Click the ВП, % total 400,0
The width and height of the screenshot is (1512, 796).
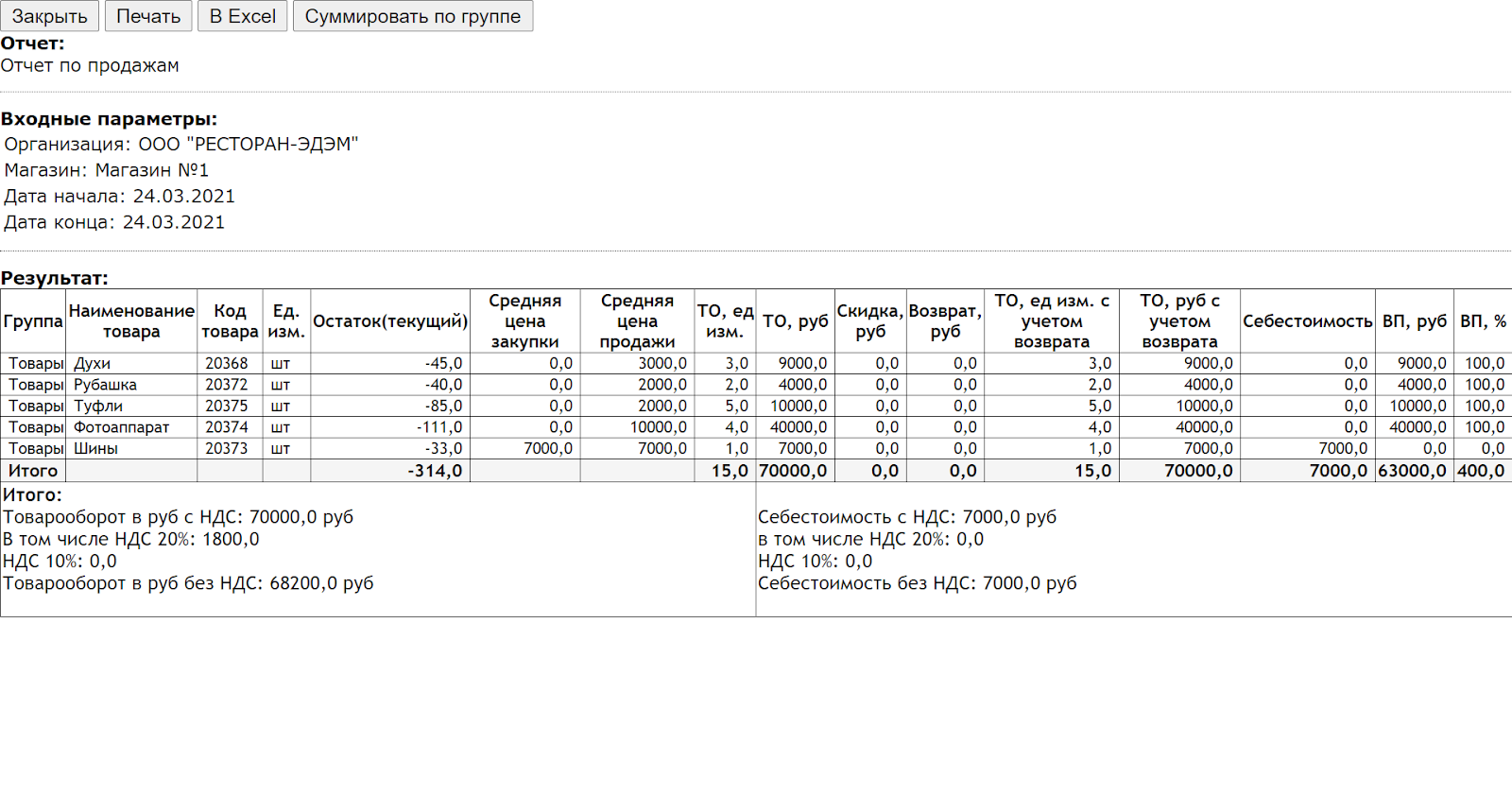[1481, 471]
